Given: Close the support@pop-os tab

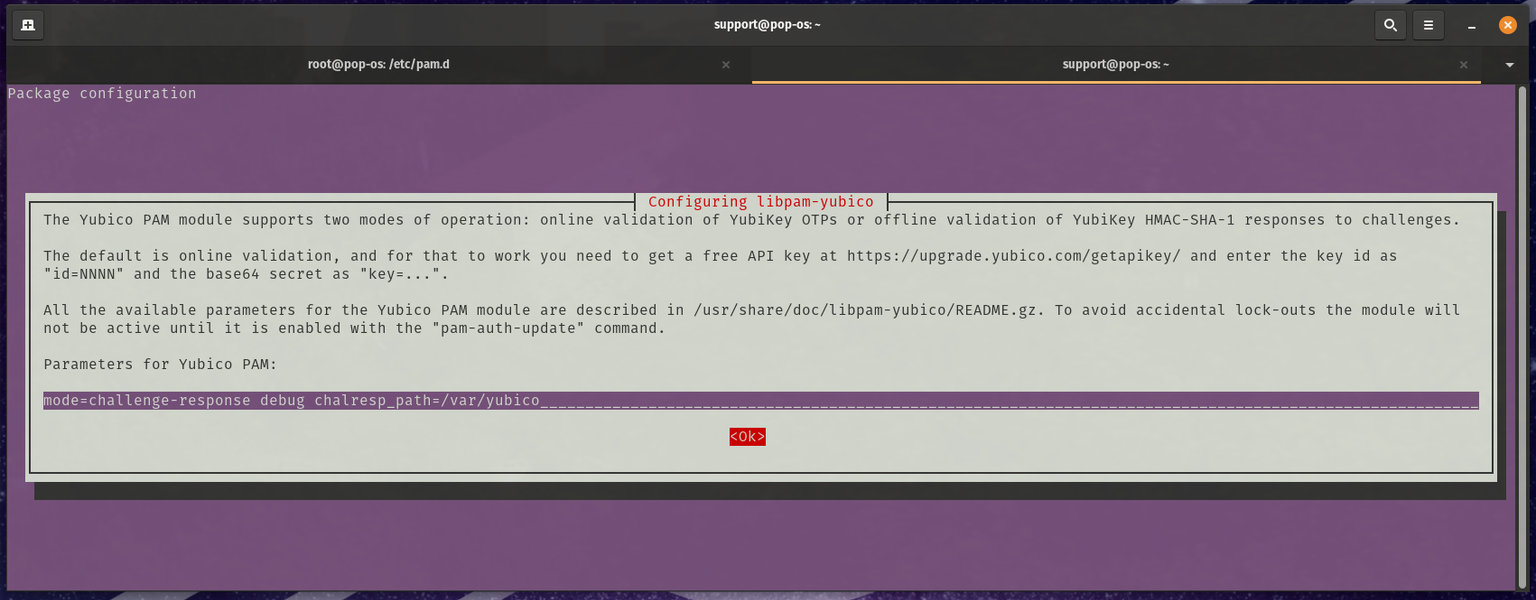Looking at the screenshot, I should [1464, 64].
